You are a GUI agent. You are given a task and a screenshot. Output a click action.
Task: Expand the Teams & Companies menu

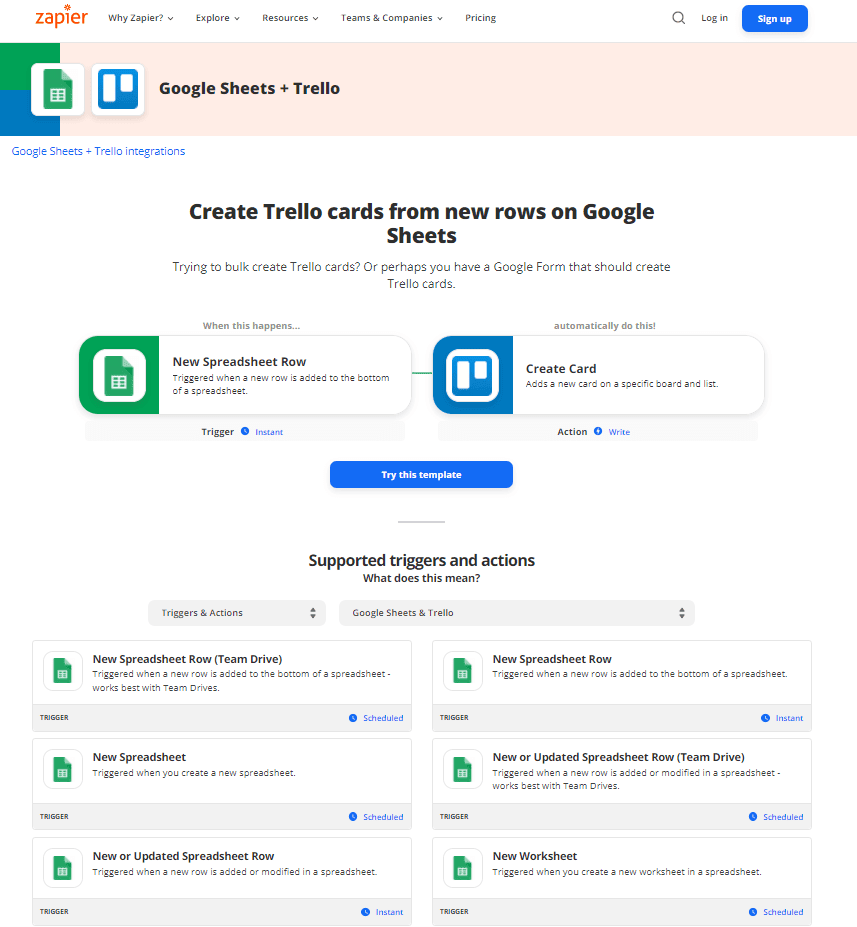[392, 18]
